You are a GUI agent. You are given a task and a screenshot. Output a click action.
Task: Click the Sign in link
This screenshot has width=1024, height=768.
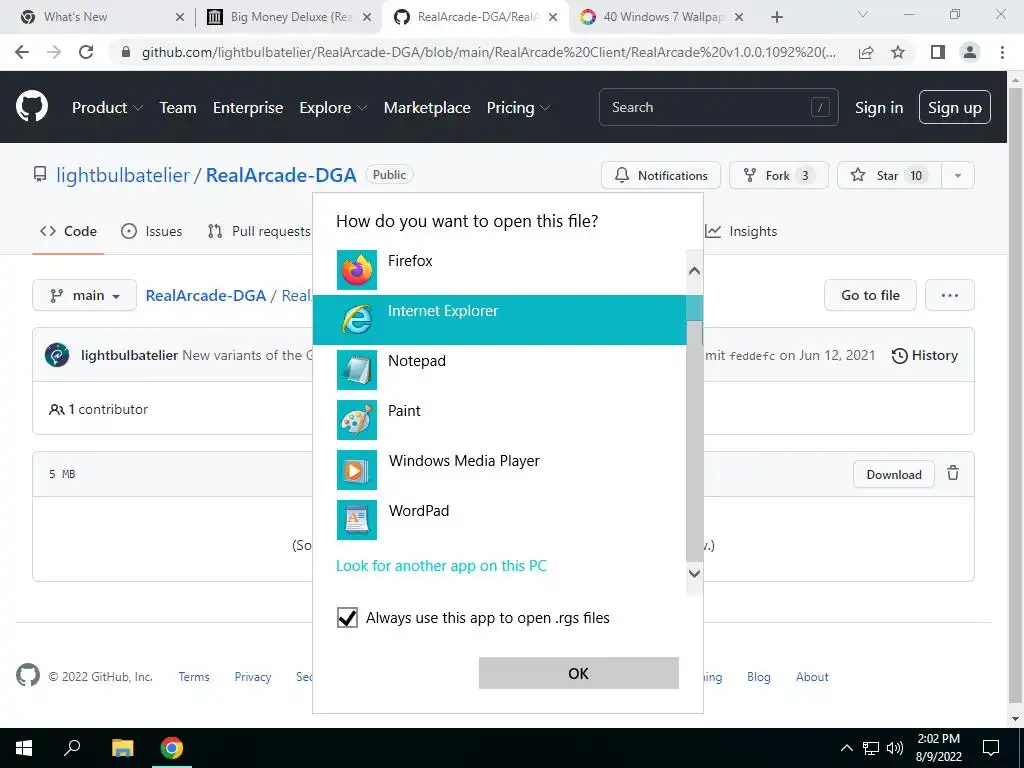pyautogui.click(x=879, y=108)
